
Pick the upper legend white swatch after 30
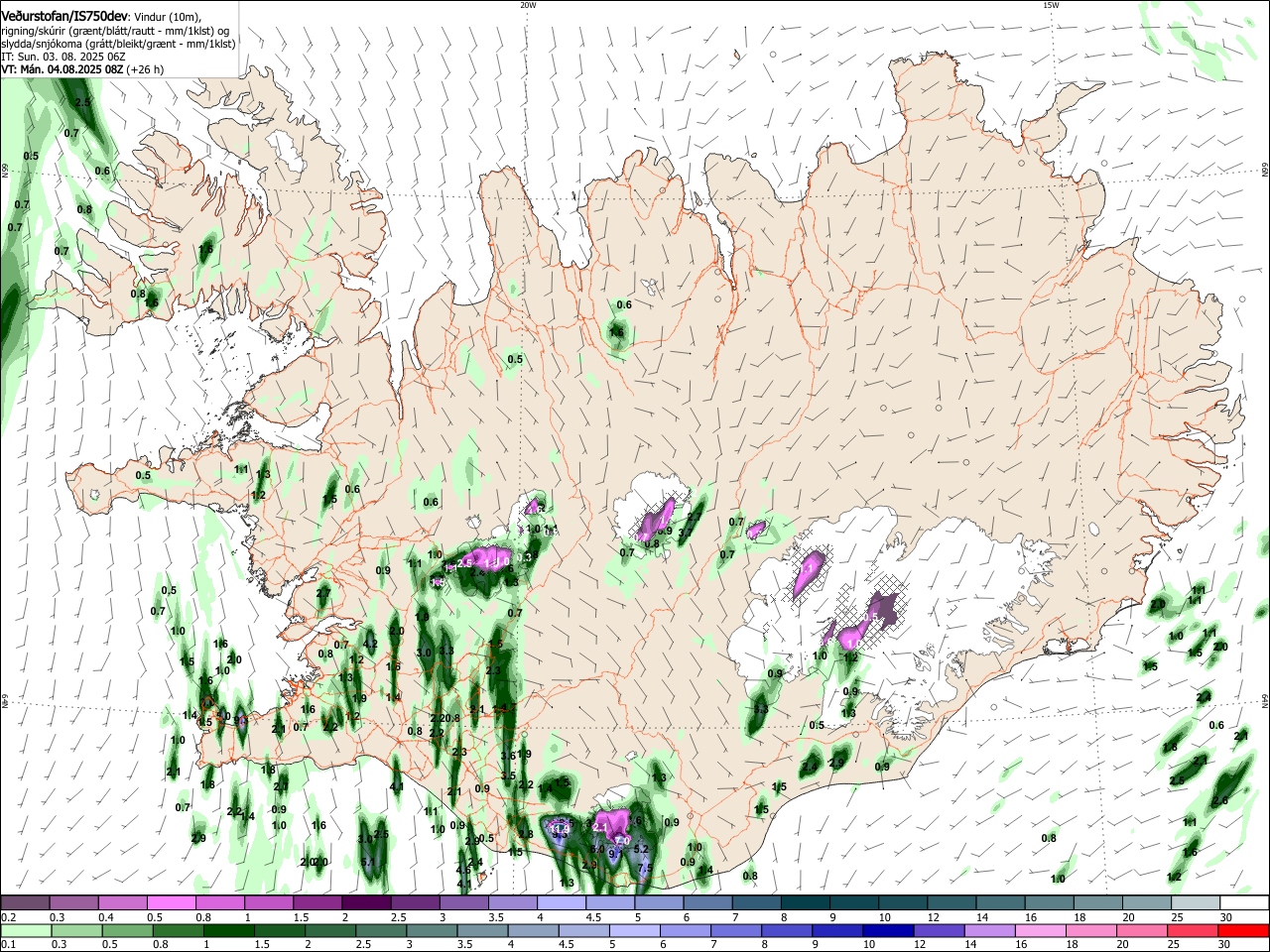(1244, 902)
